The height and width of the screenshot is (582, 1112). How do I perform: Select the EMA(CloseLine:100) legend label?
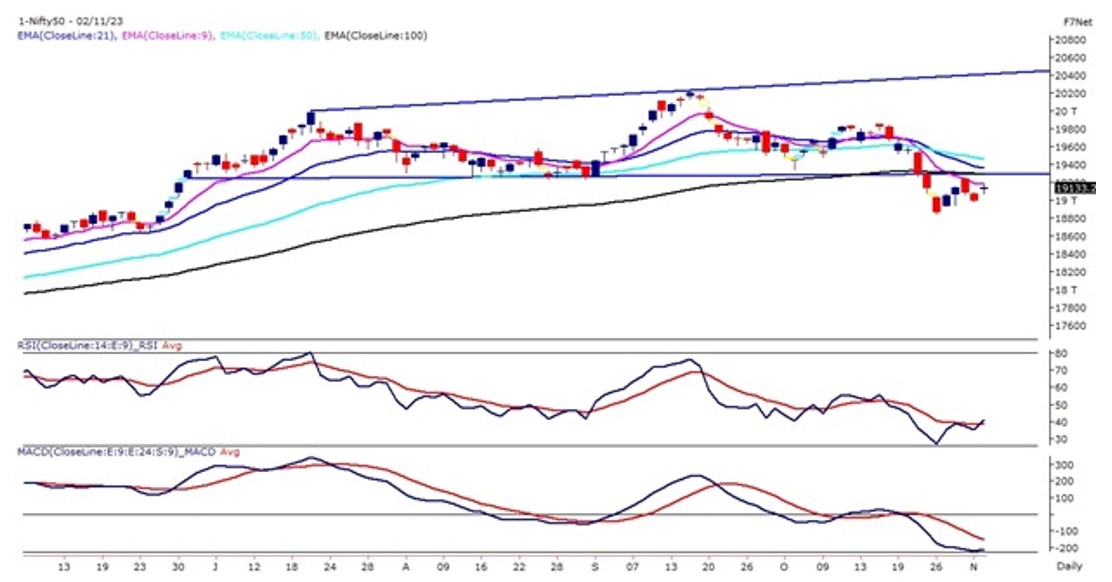click(376, 35)
